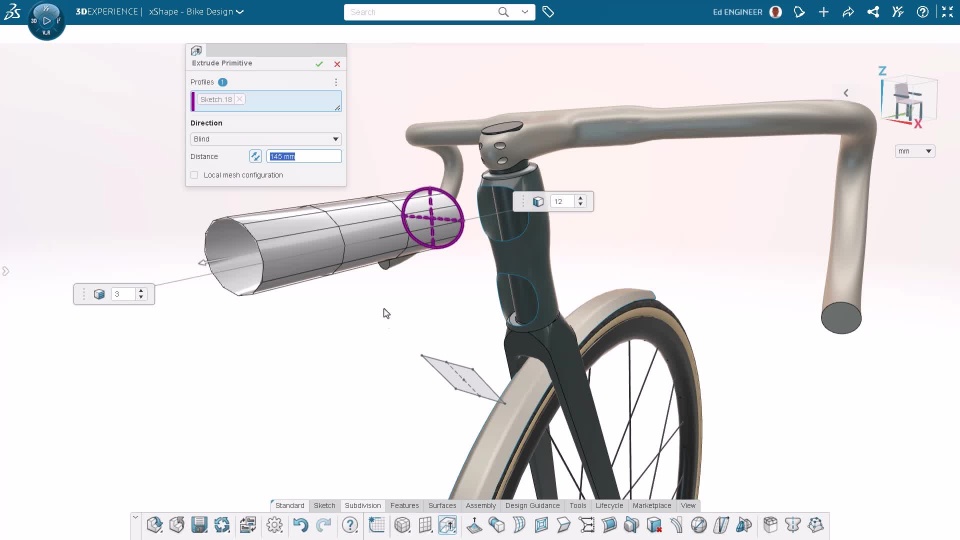Switch to the Surfaces tab

(442, 506)
